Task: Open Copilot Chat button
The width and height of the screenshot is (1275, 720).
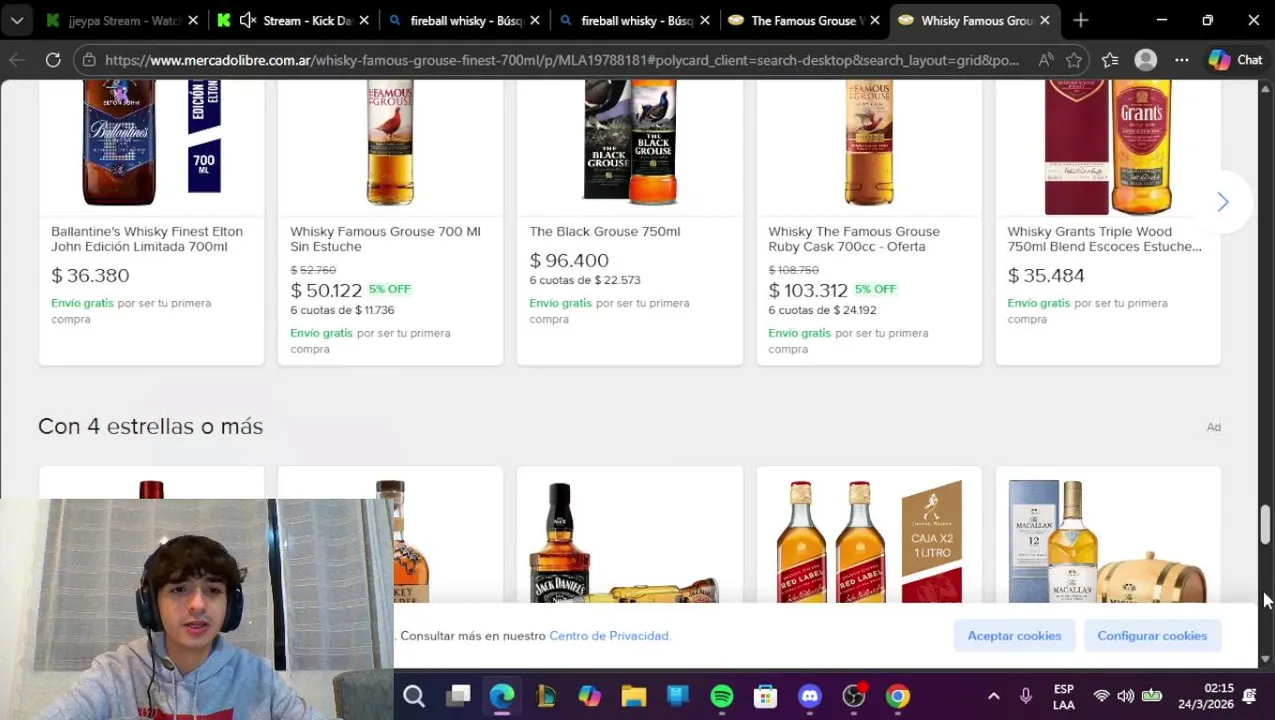Action: point(1235,60)
